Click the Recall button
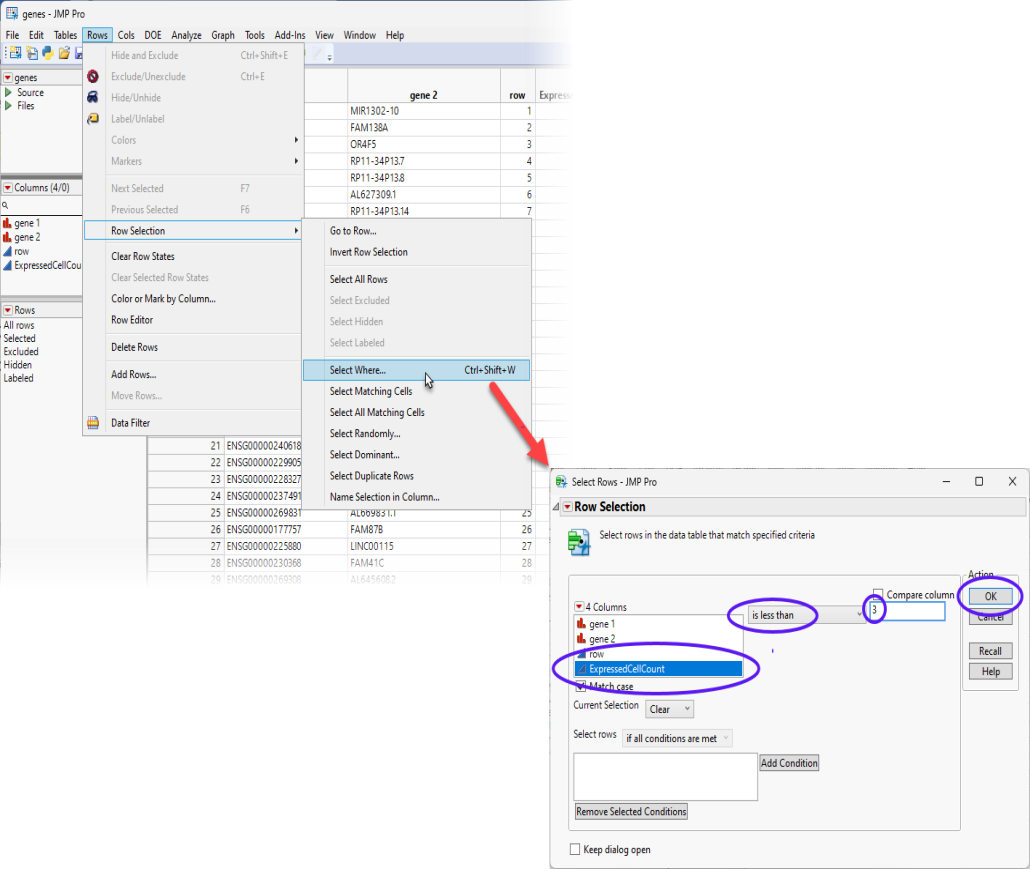This screenshot has width=1030, height=869. click(991, 651)
